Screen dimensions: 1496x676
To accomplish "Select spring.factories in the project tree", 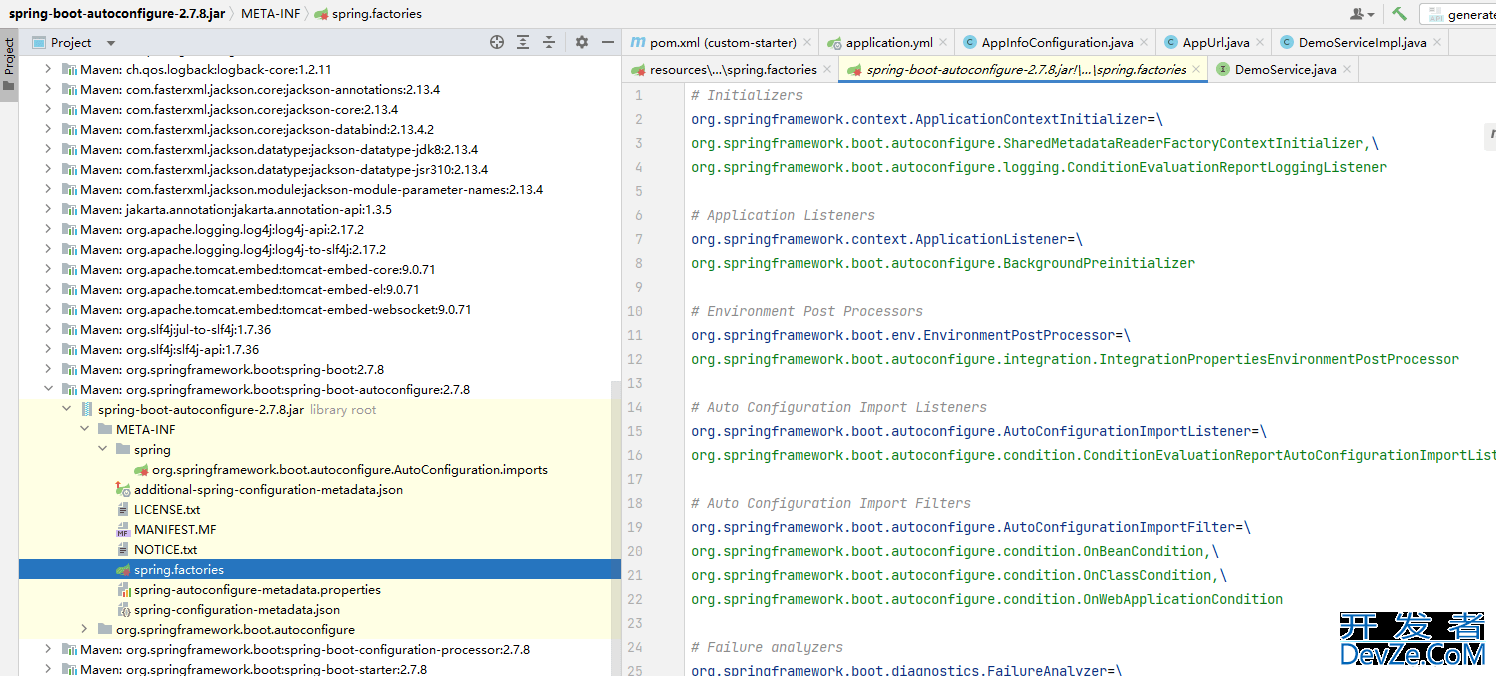I will click(x=320, y=570).
